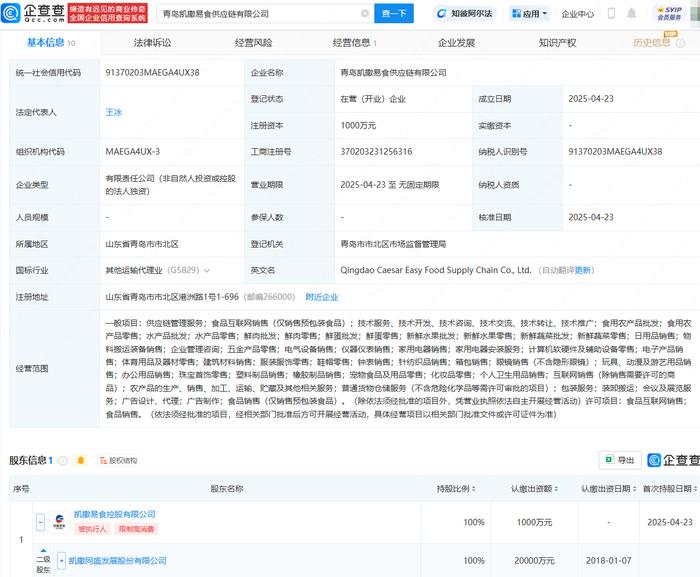Switch to the 经营风险 tab

[253, 43]
